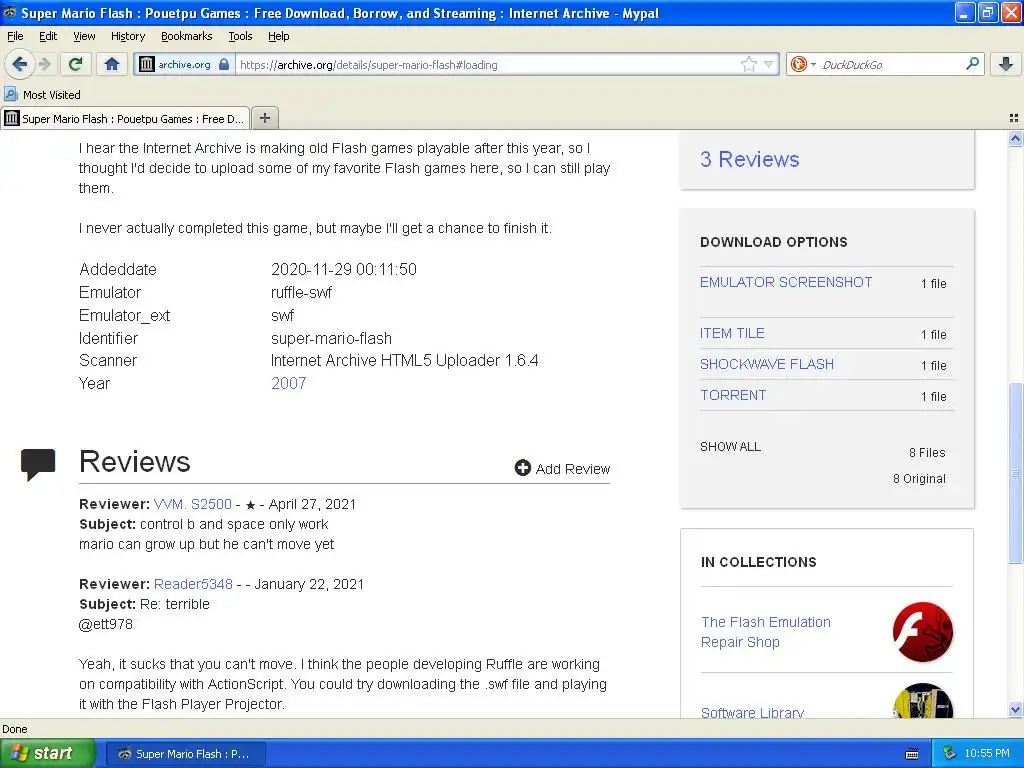Click the IN COLLECTIONS heading
This screenshot has height=768, width=1024.
pos(758,562)
